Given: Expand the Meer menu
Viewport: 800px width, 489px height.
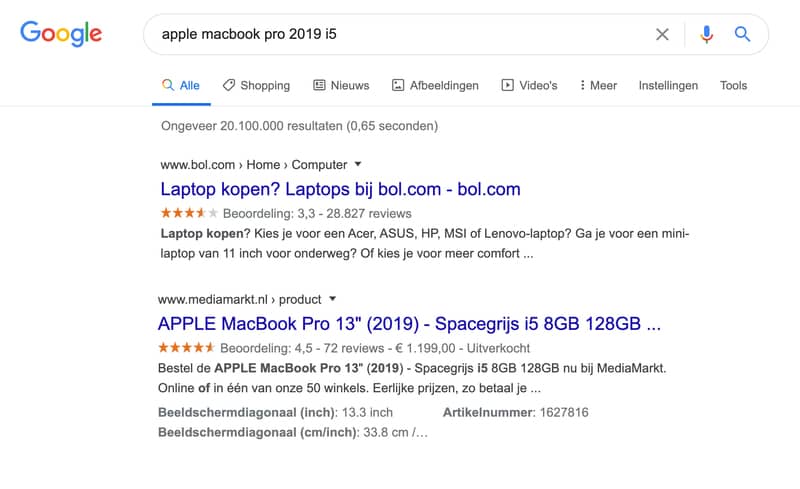Looking at the screenshot, I should 598,85.
